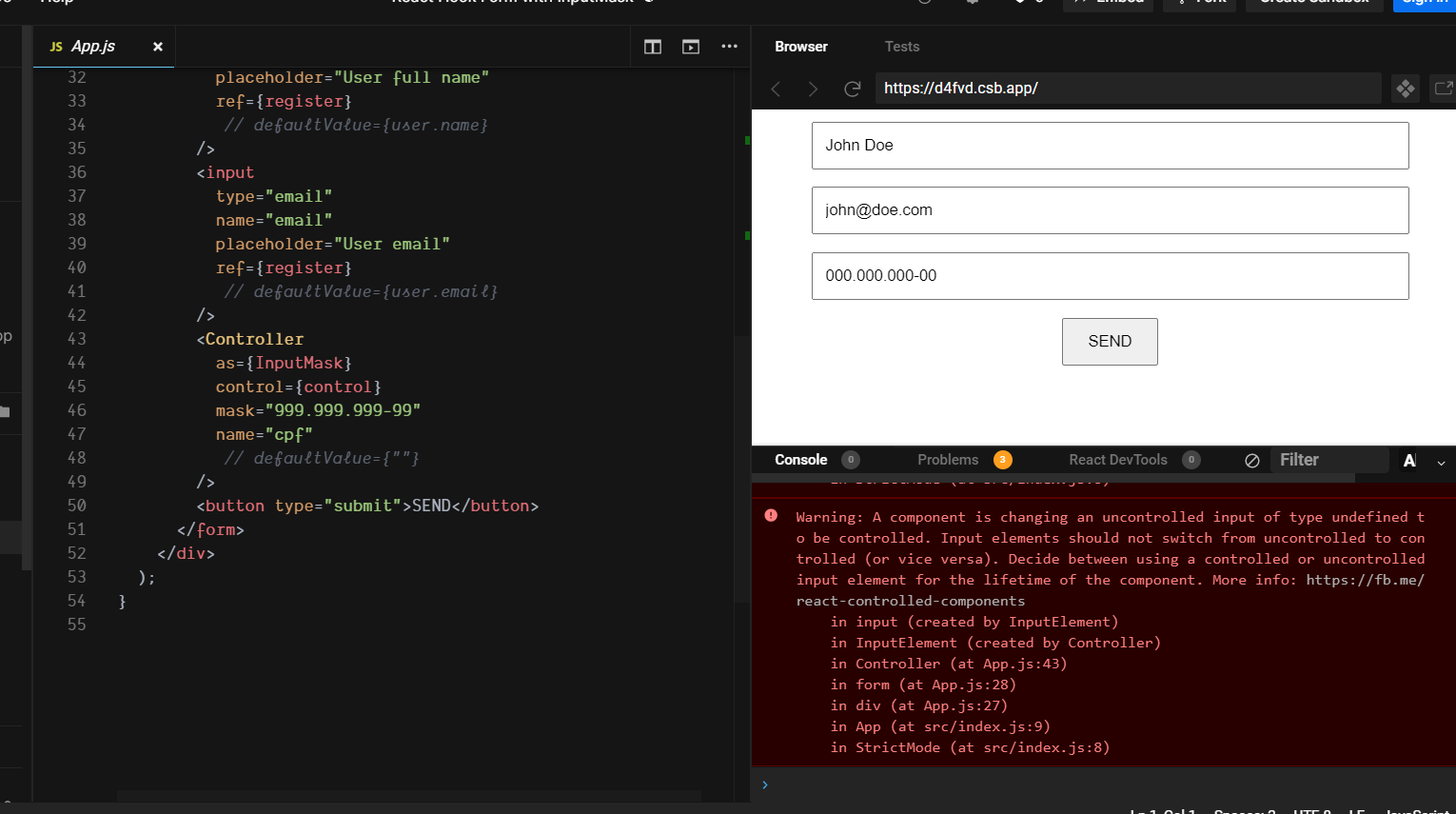Open the split editor layout icon

652,46
